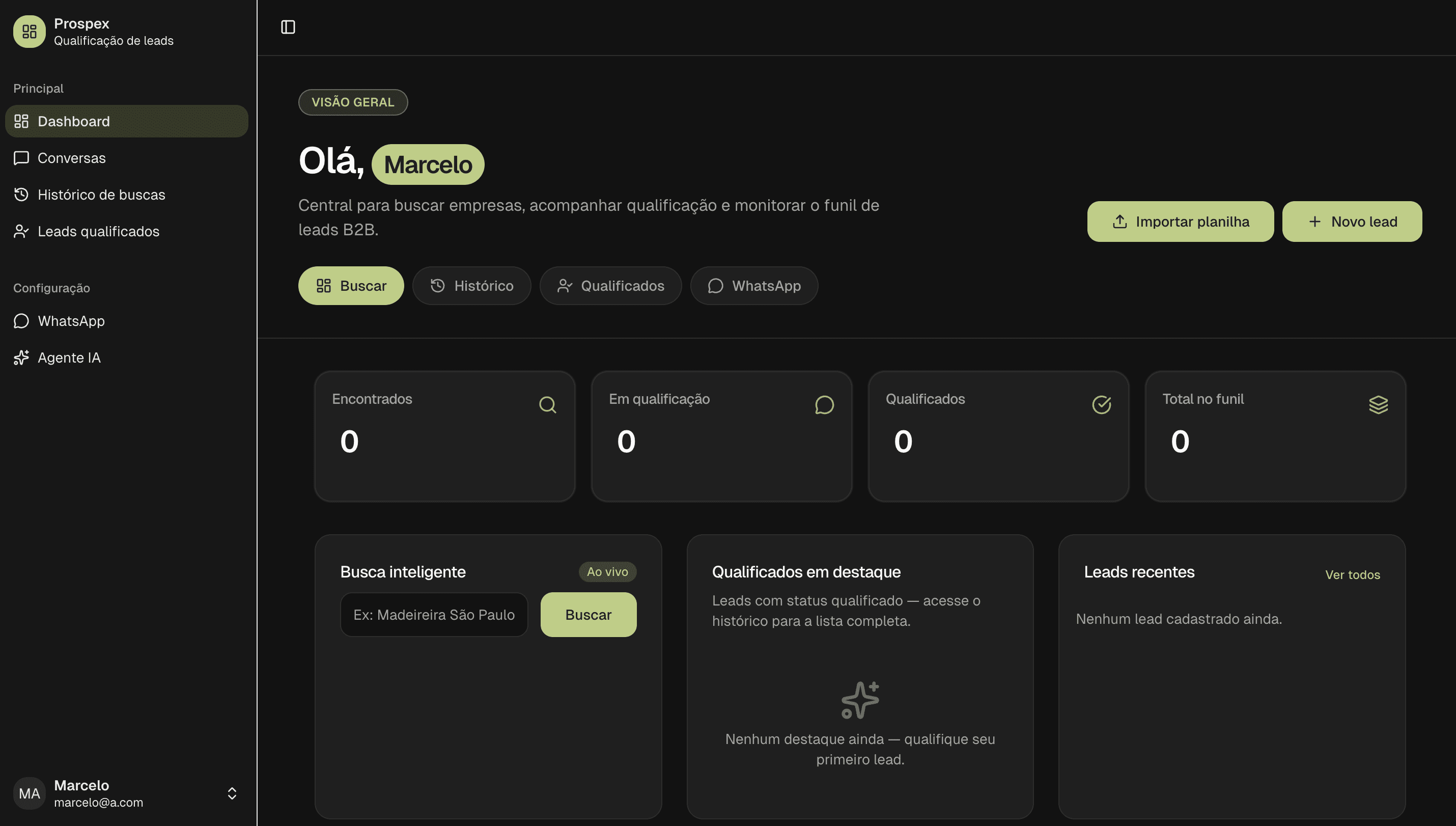Click the Qualificados em destaque heading
Image resolution: width=1456 pixels, height=826 pixels.
[x=806, y=572]
